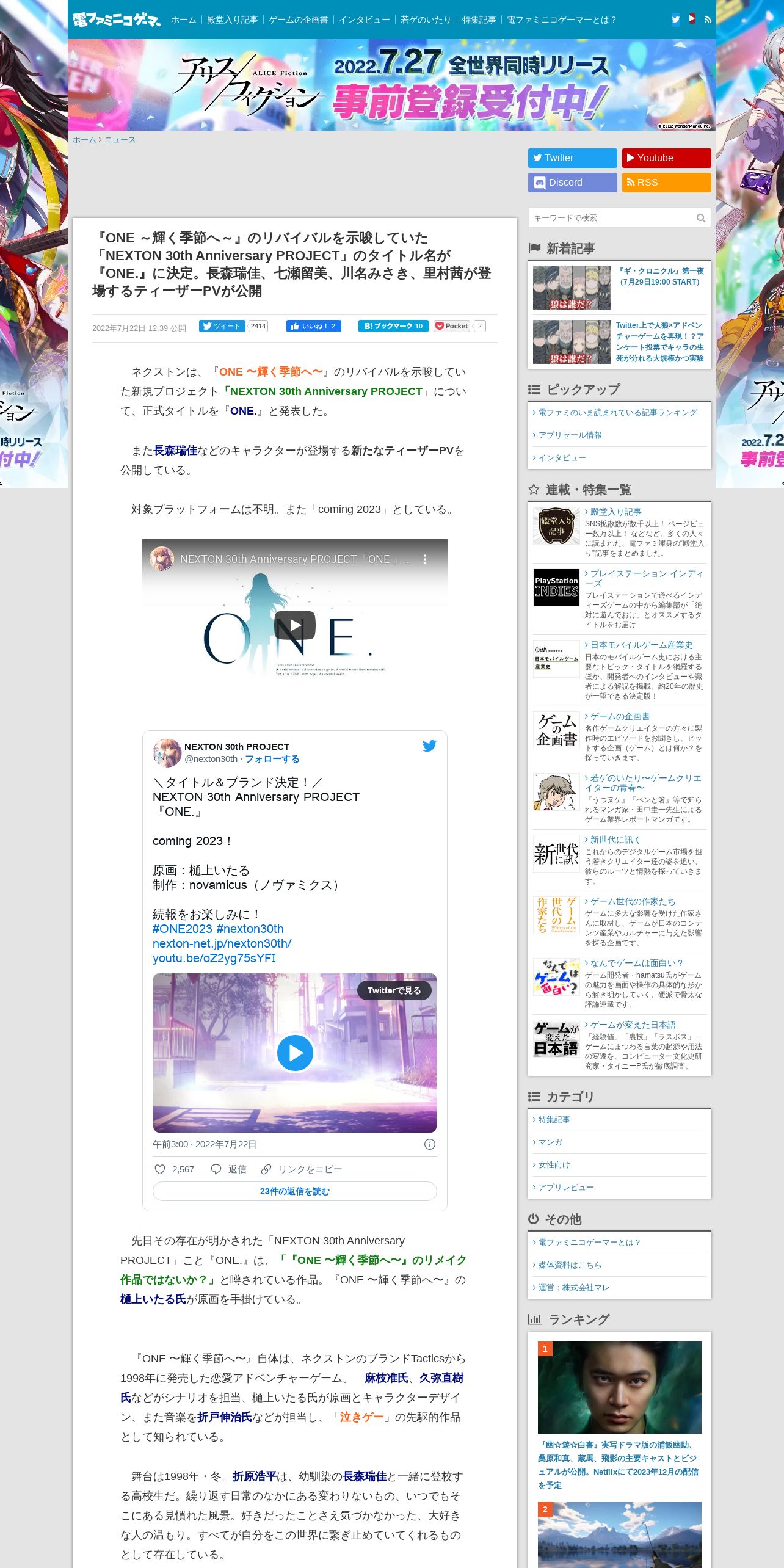Open 運営:株式会社マレ link
784x1568 pixels.
click(574, 1288)
